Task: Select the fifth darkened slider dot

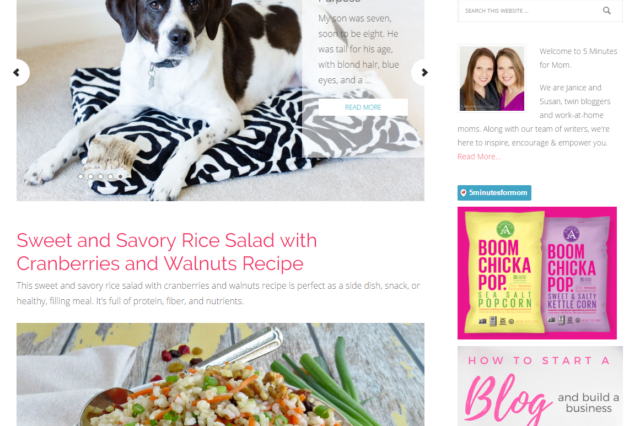Action: coord(120,176)
